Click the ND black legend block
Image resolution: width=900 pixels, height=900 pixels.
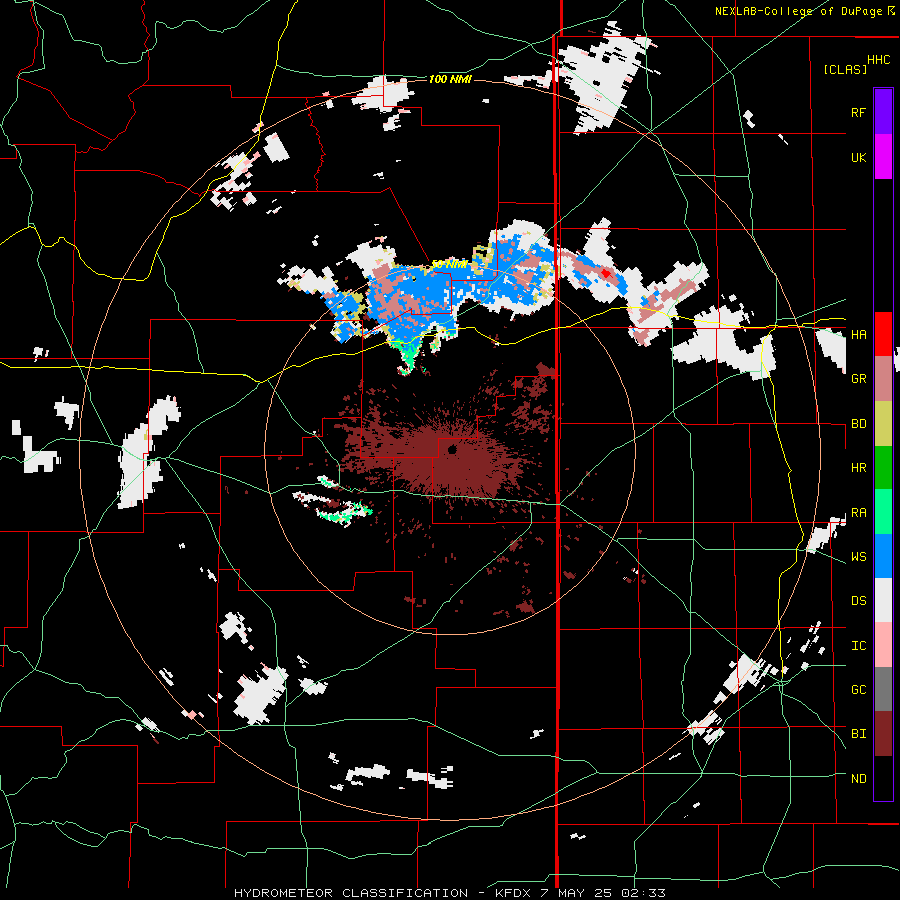[x=883, y=778]
